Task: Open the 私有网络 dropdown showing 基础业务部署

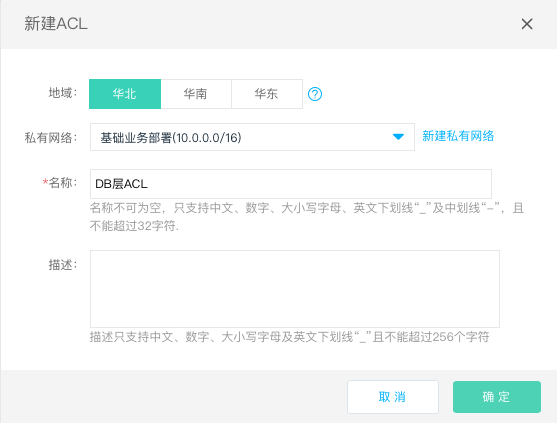Action: pyautogui.click(x=252, y=137)
